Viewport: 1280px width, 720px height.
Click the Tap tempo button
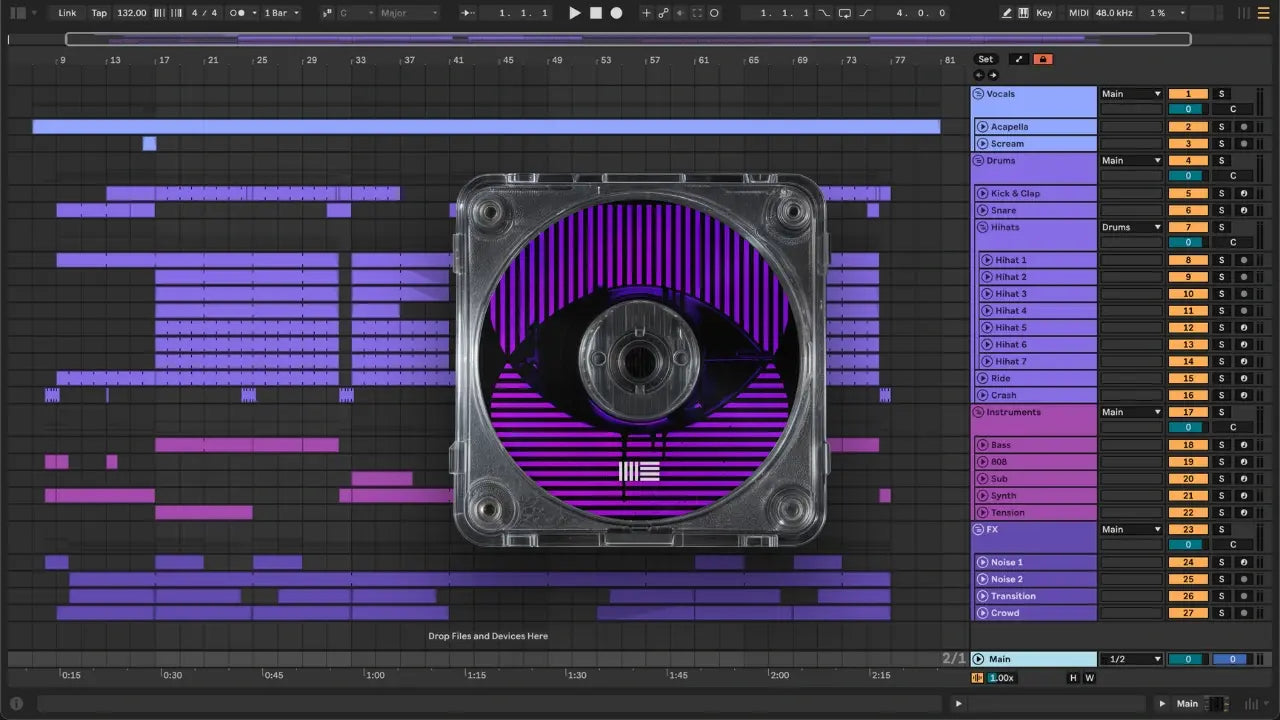click(99, 13)
